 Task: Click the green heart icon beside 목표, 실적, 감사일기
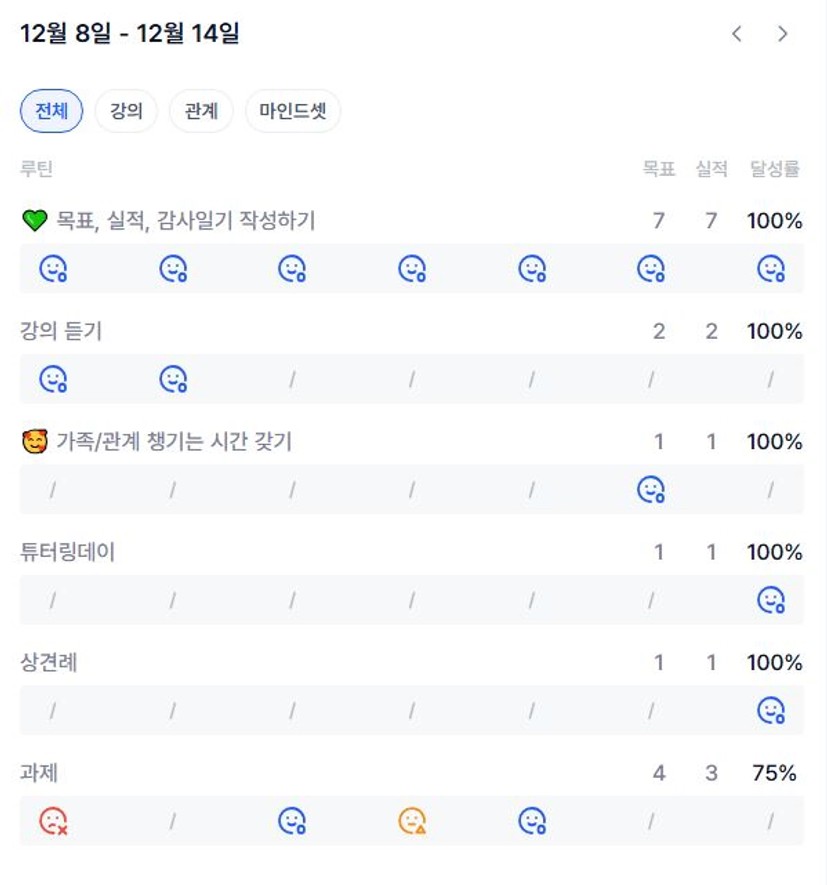[34, 221]
